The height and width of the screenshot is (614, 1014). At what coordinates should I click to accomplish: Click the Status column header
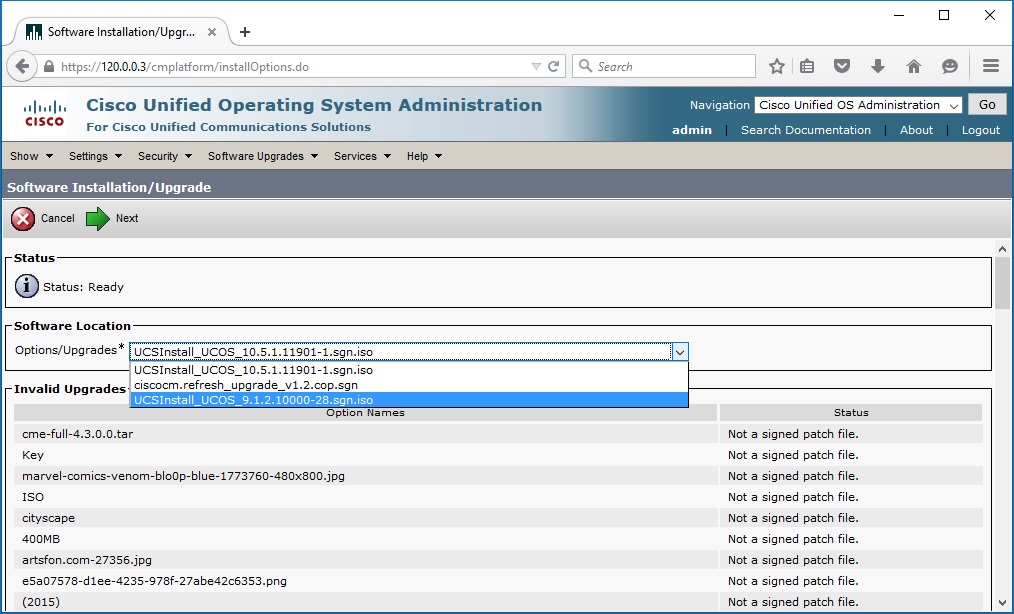coord(851,413)
